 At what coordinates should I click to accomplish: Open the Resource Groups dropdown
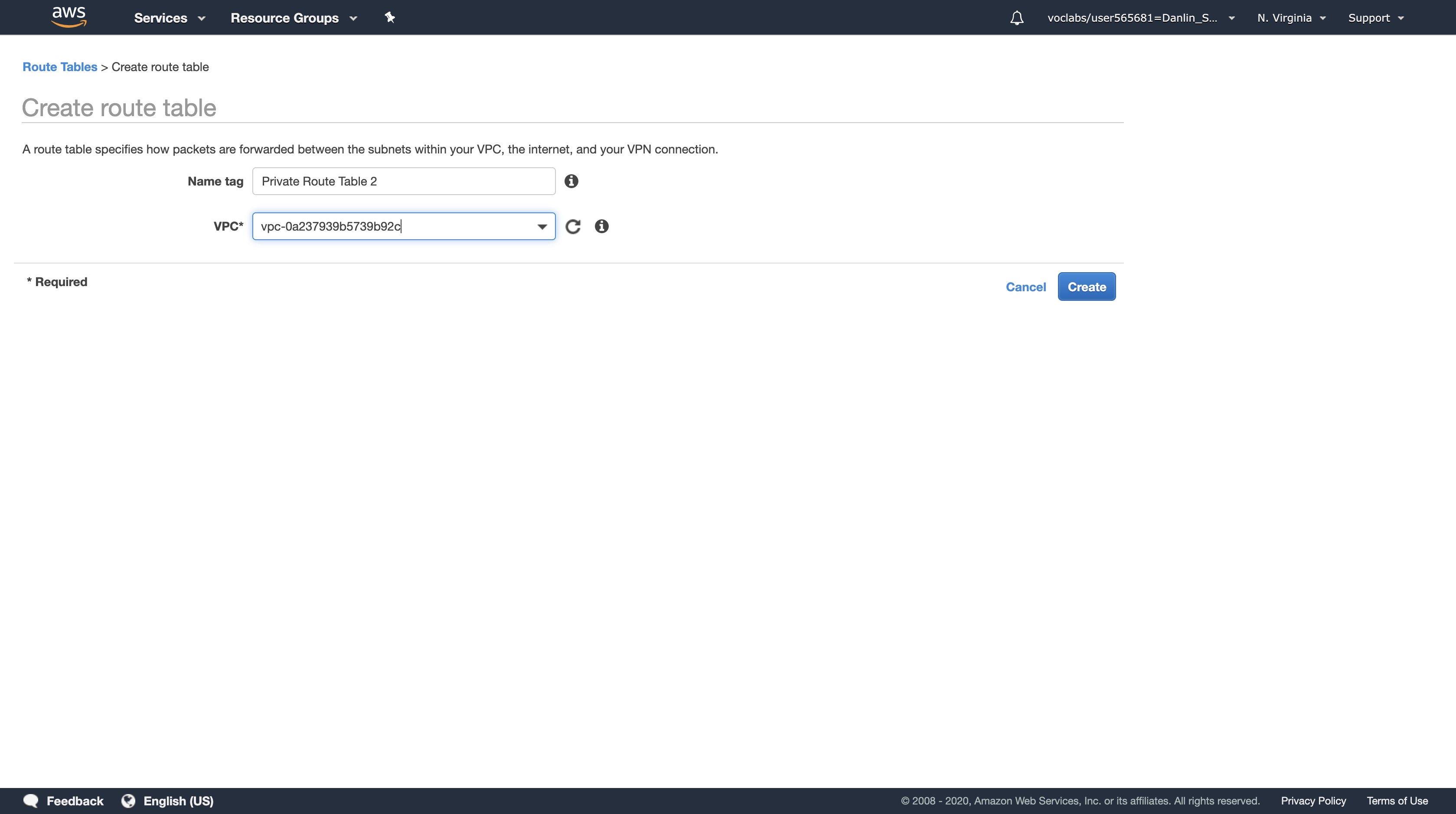[294, 18]
